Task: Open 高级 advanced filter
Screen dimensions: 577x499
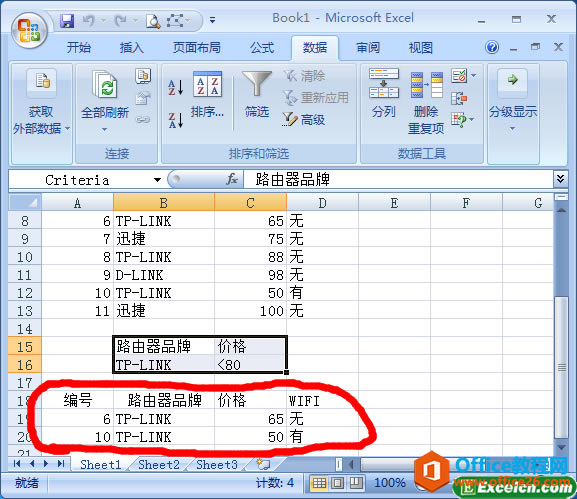Action: pos(304,120)
